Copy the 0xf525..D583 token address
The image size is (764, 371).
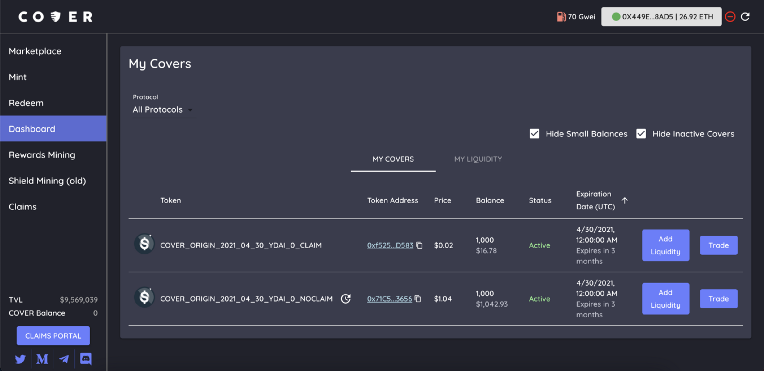tap(419, 245)
